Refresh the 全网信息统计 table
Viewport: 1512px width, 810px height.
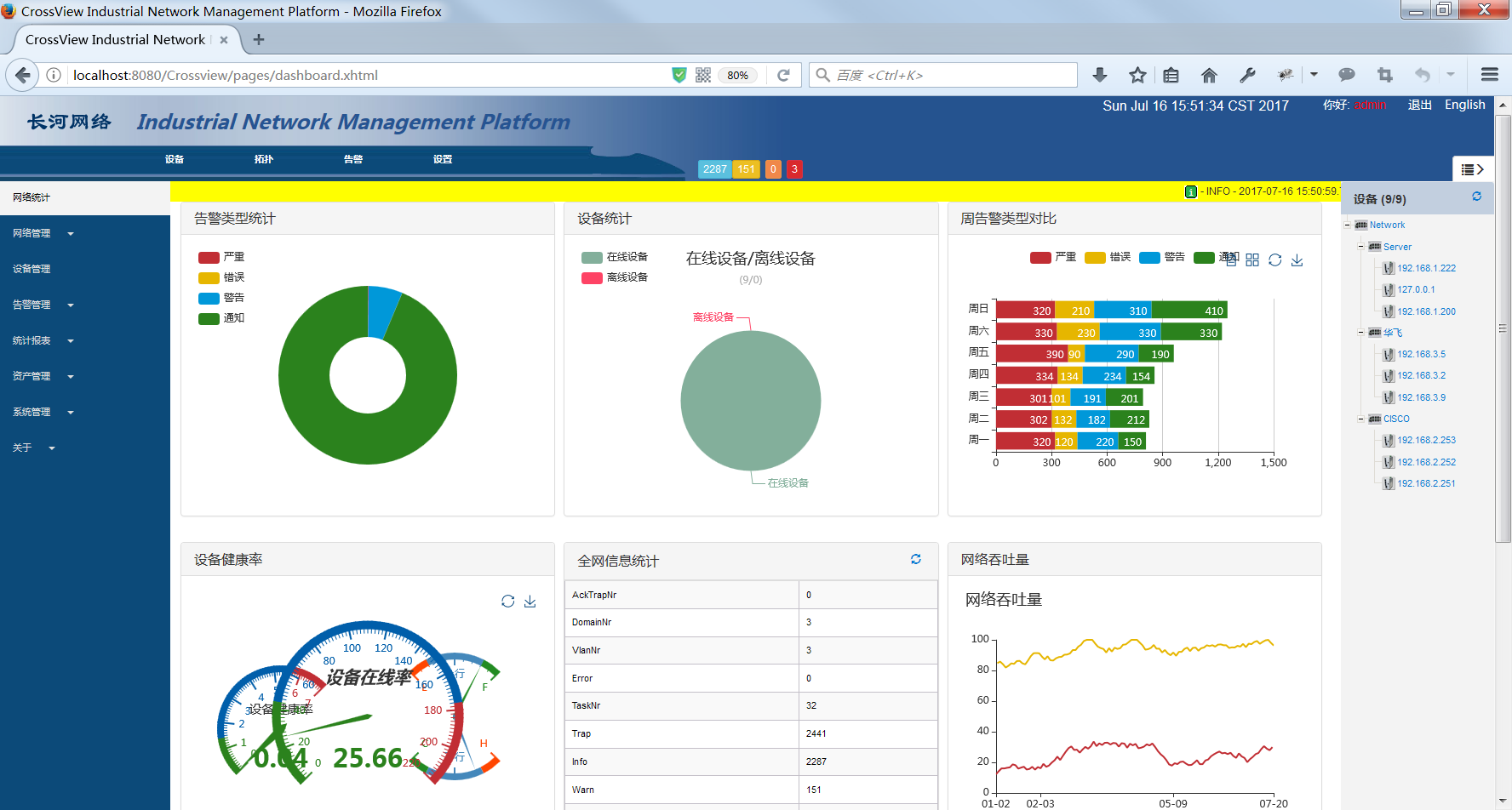point(915,560)
